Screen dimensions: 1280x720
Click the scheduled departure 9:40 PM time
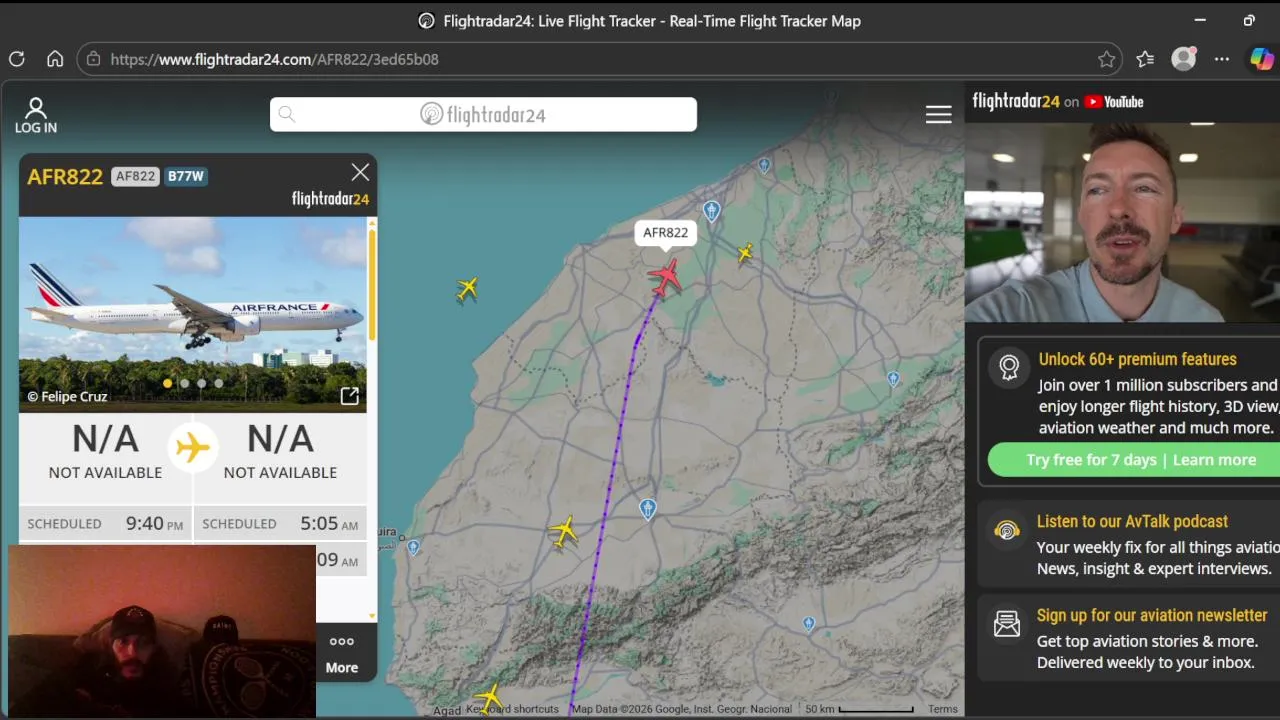[x=154, y=523]
